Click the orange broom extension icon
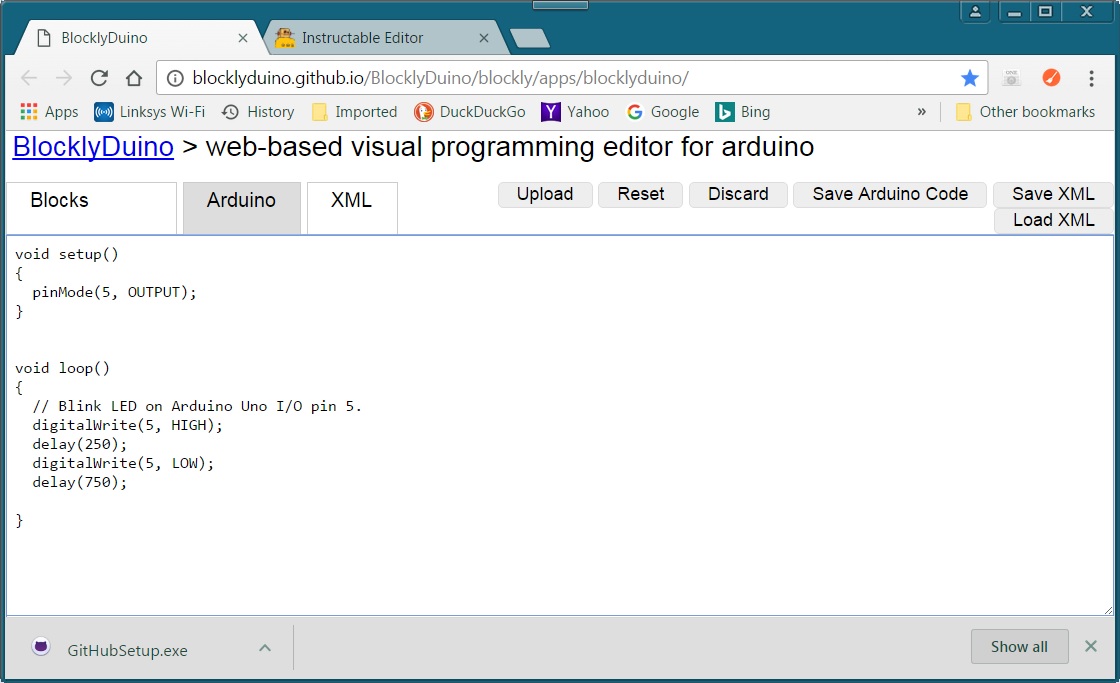This screenshot has width=1120, height=683. click(1051, 77)
